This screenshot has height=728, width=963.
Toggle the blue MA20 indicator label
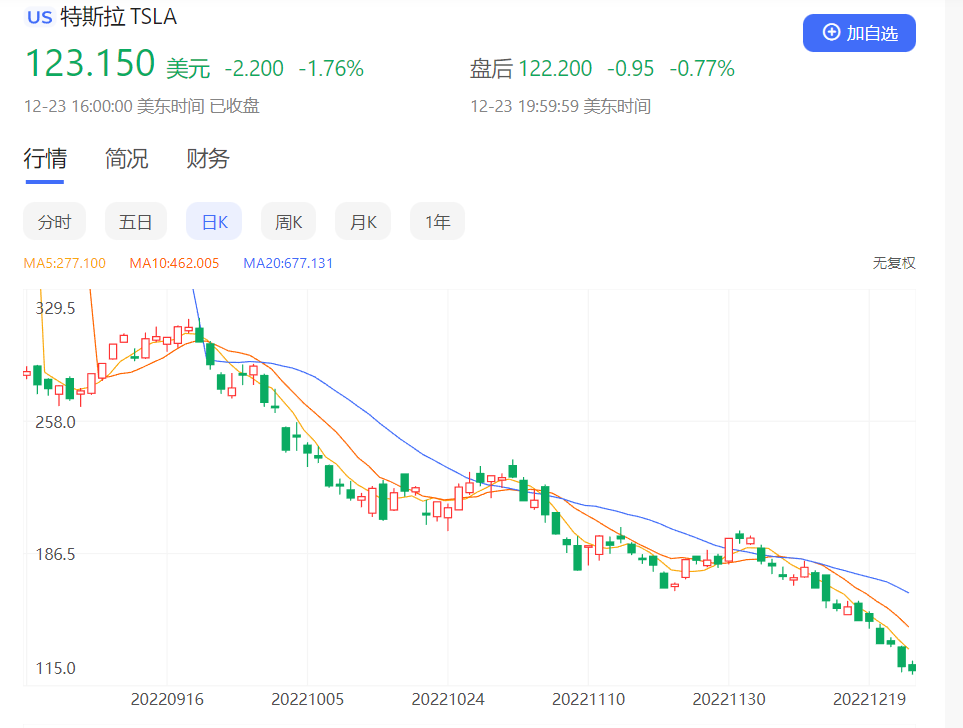pos(288,263)
